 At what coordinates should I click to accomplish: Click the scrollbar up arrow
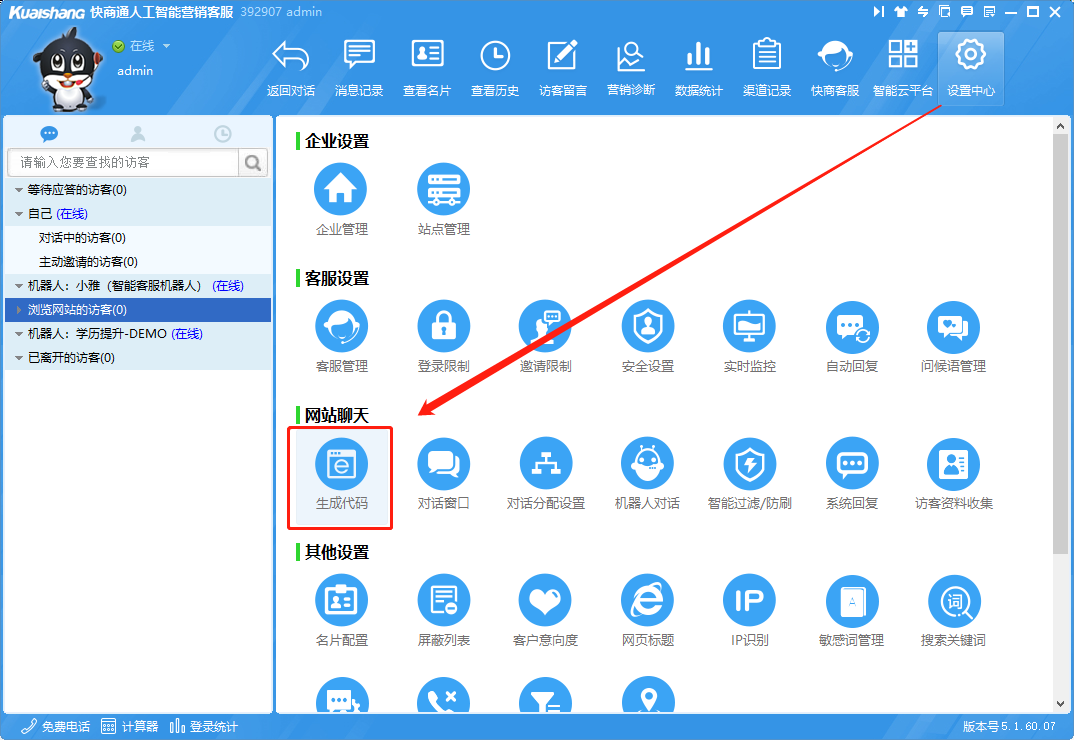pos(1060,126)
